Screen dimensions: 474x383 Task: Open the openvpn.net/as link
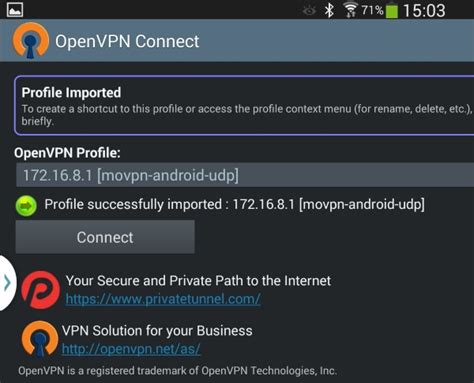(x=131, y=349)
